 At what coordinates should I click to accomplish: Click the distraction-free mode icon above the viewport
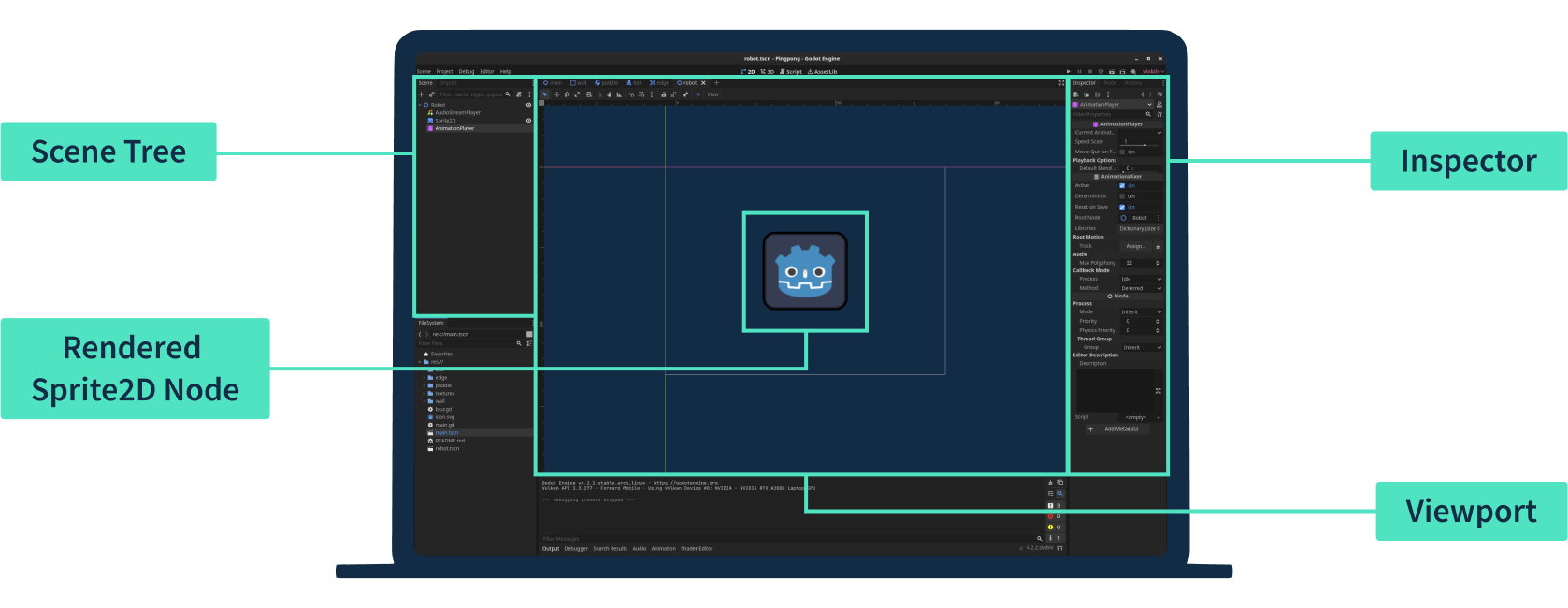point(1061,83)
